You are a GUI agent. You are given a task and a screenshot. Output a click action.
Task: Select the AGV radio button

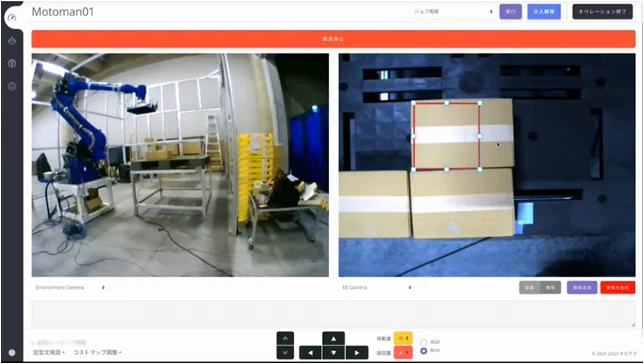pos(423,342)
